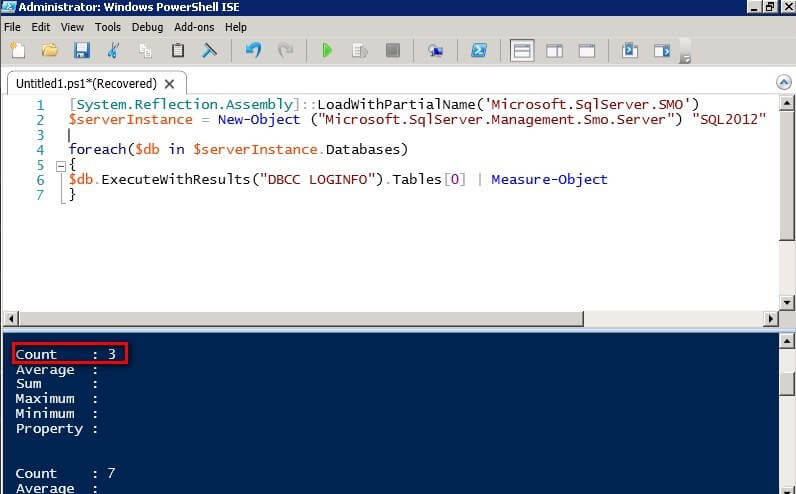Clear the console pane with the Clear icon
This screenshot has height=494, width=796.
pos(209,50)
